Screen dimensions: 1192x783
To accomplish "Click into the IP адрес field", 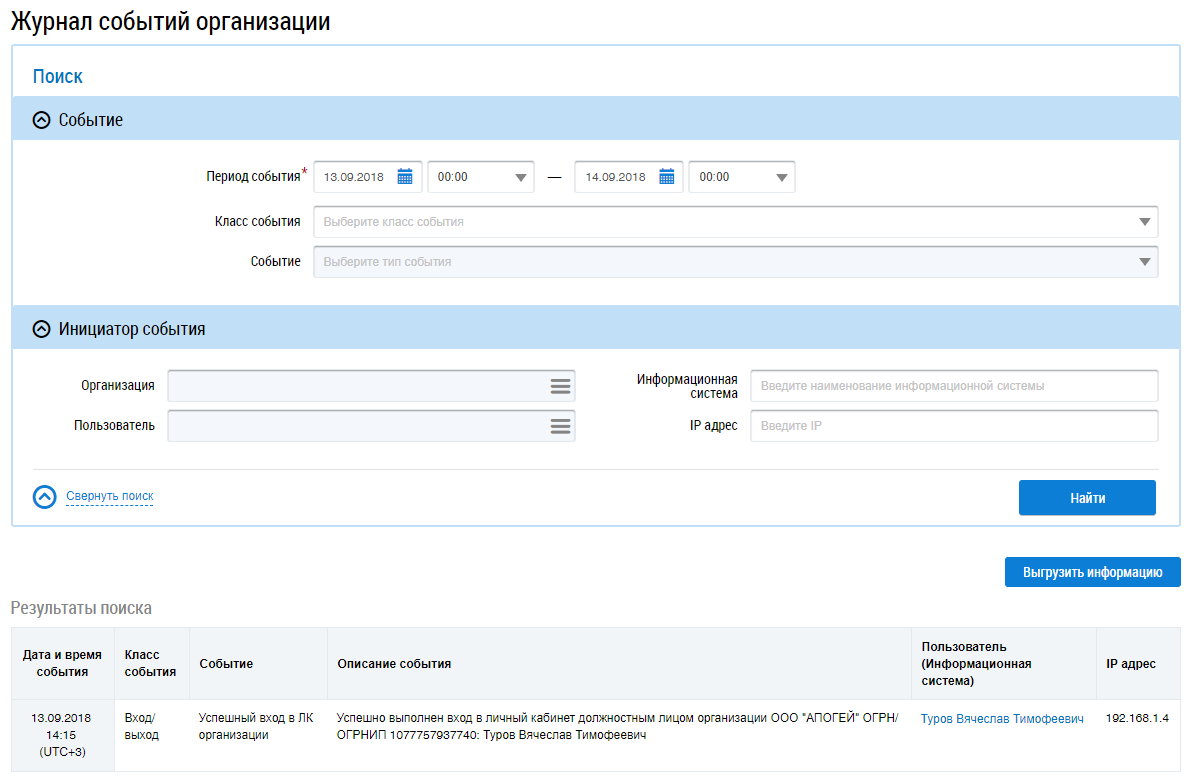I will 953,426.
